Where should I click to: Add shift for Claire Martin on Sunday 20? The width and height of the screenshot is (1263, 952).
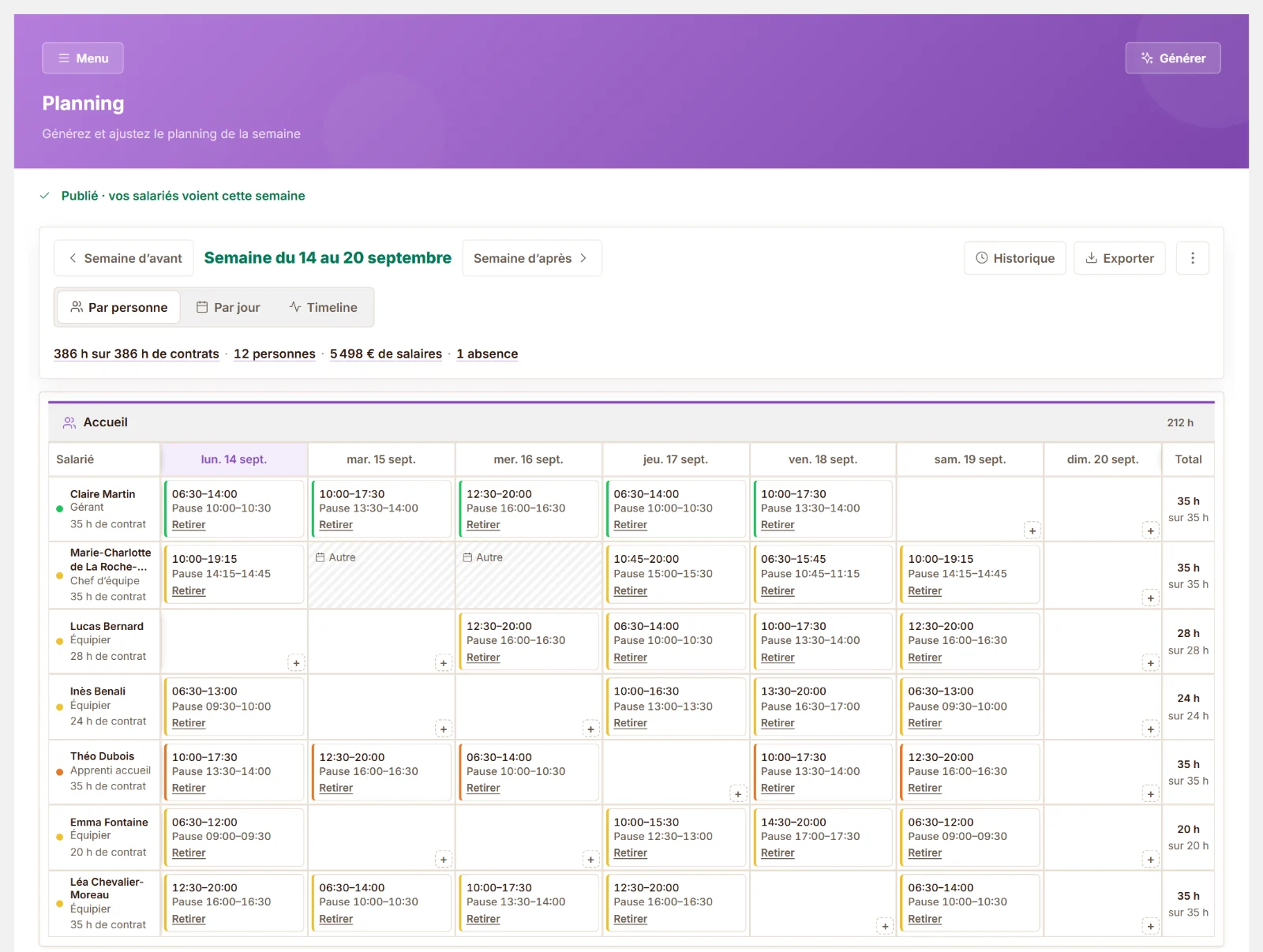tap(1150, 530)
